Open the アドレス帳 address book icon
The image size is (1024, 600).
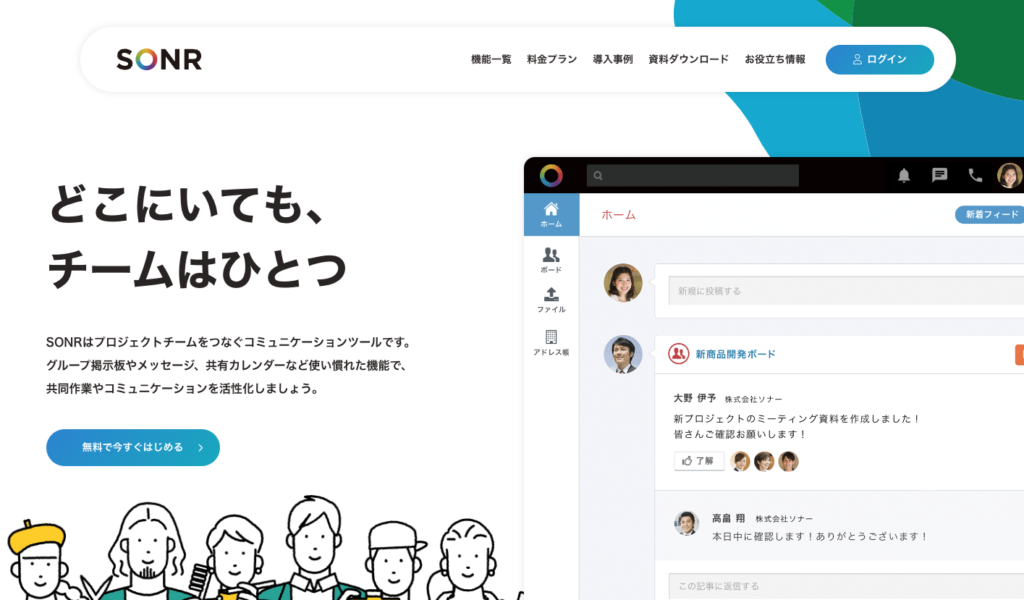(x=551, y=342)
